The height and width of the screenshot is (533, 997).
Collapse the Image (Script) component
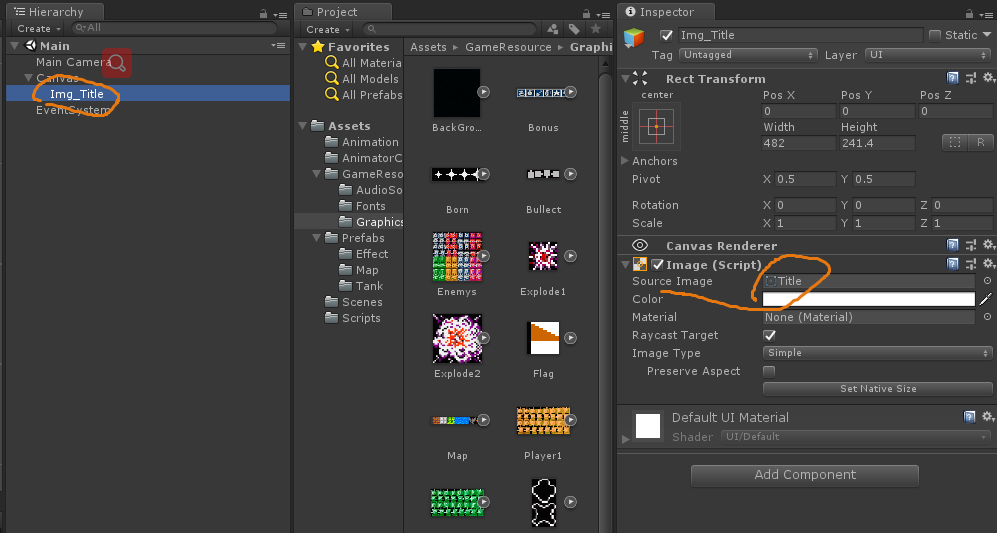(626, 265)
